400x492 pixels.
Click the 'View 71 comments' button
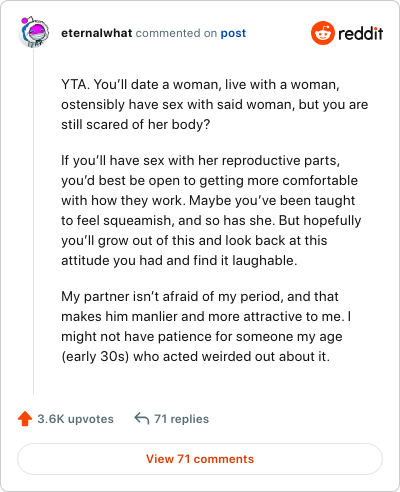click(200, 459)
